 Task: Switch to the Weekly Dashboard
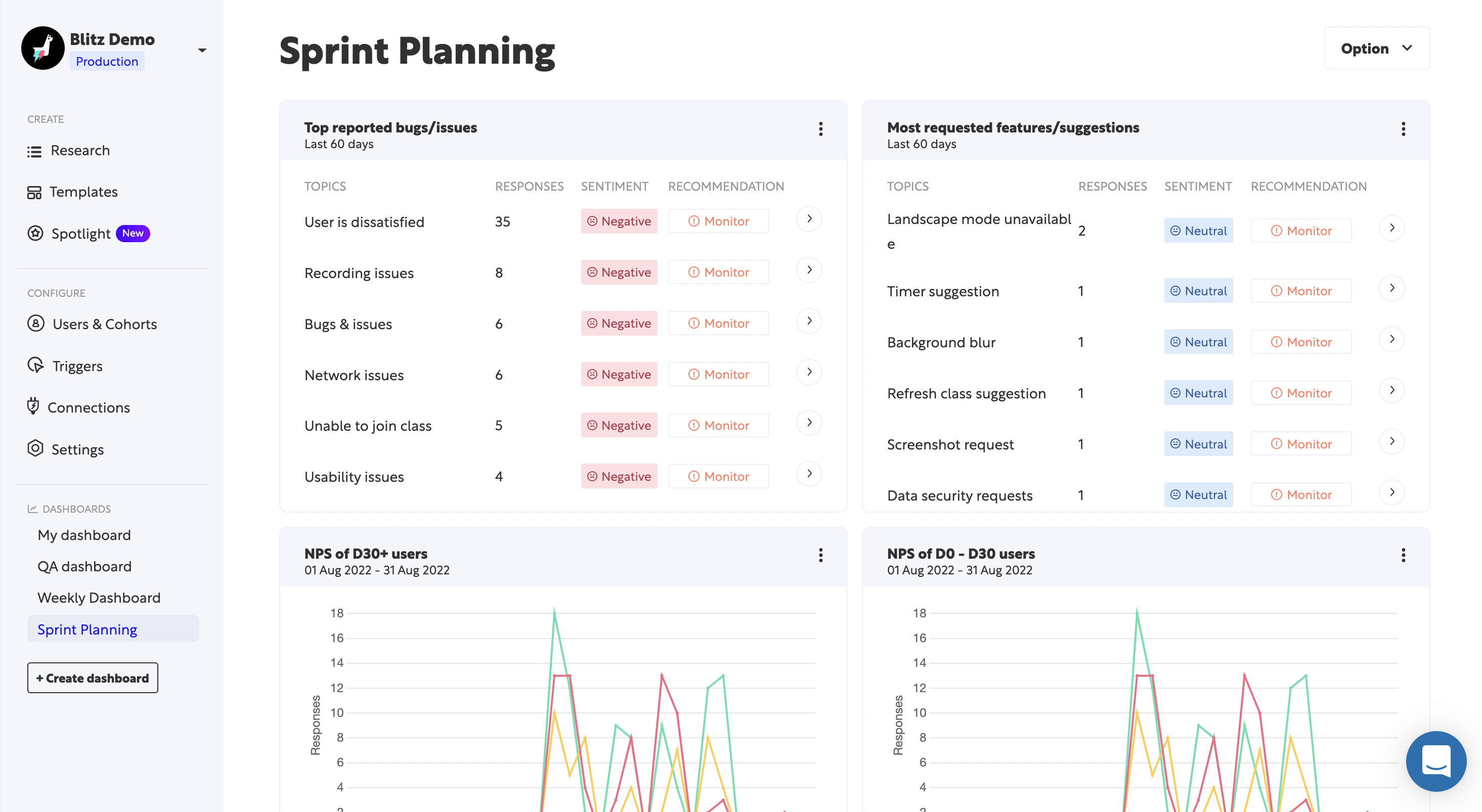pos(99,598)
